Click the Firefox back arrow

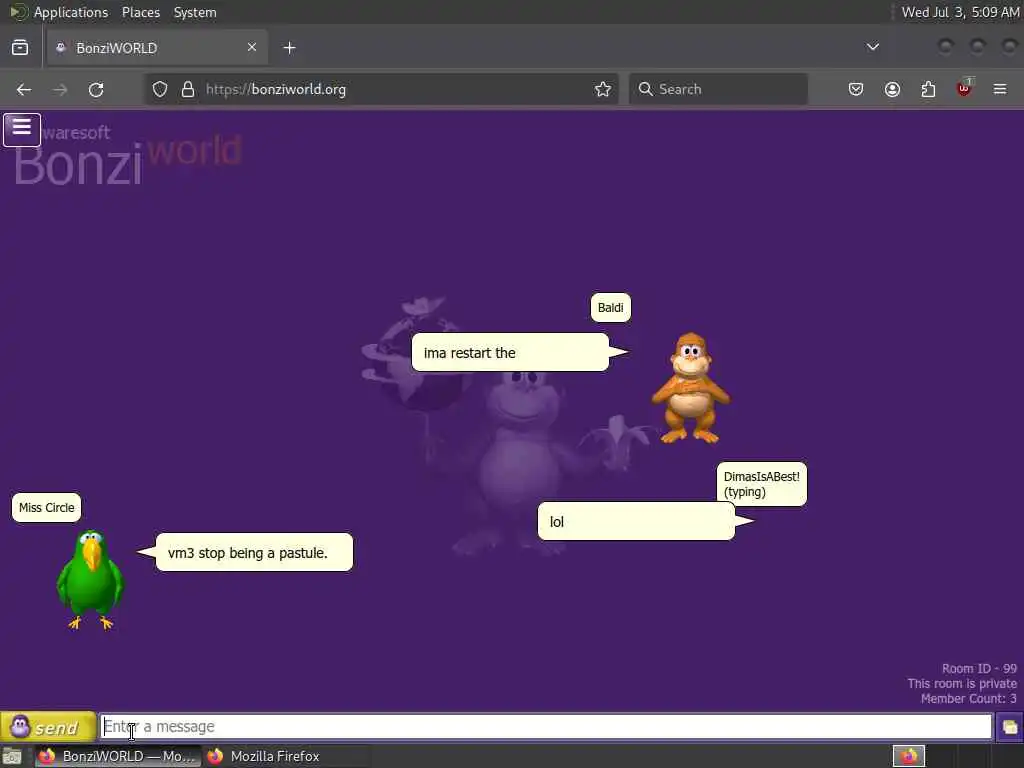24,89
